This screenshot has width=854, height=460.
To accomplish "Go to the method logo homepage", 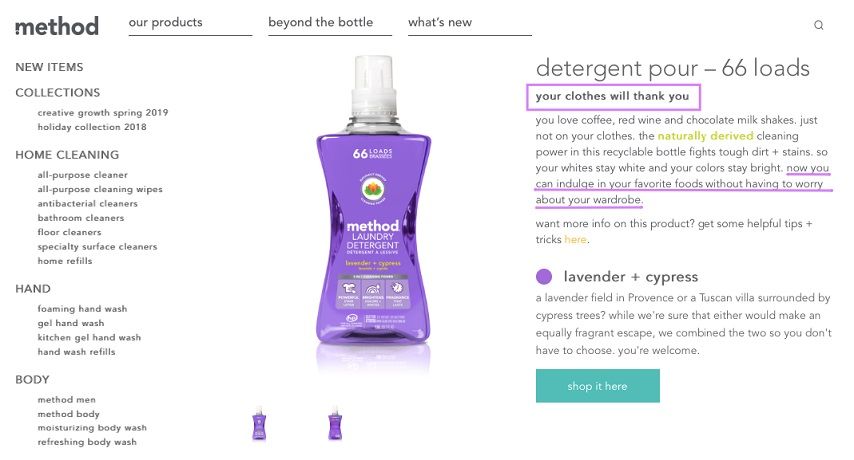I will point(57,26).
